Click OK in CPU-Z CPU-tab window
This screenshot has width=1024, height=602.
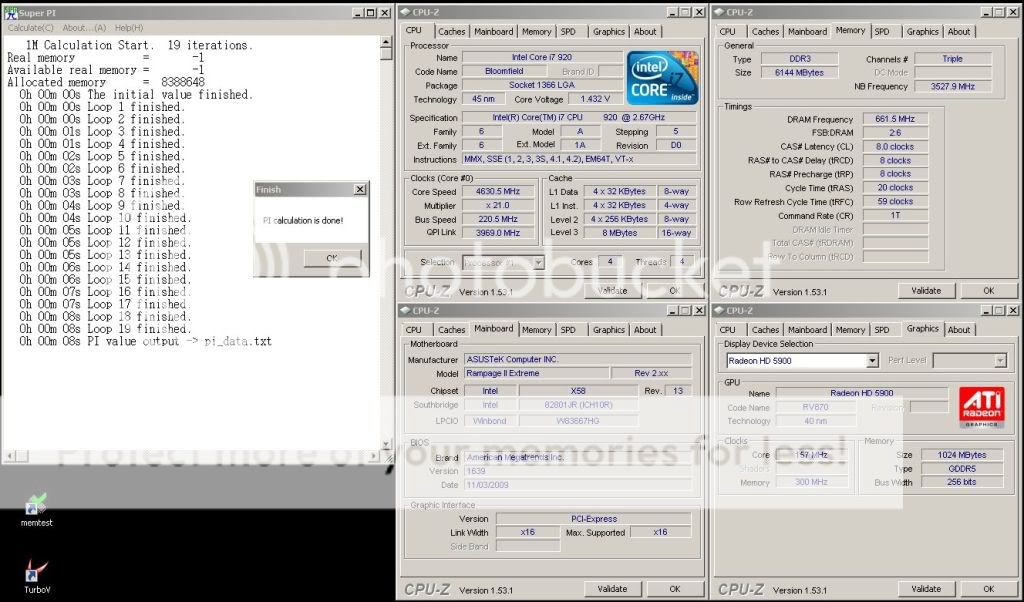[675, 291]
